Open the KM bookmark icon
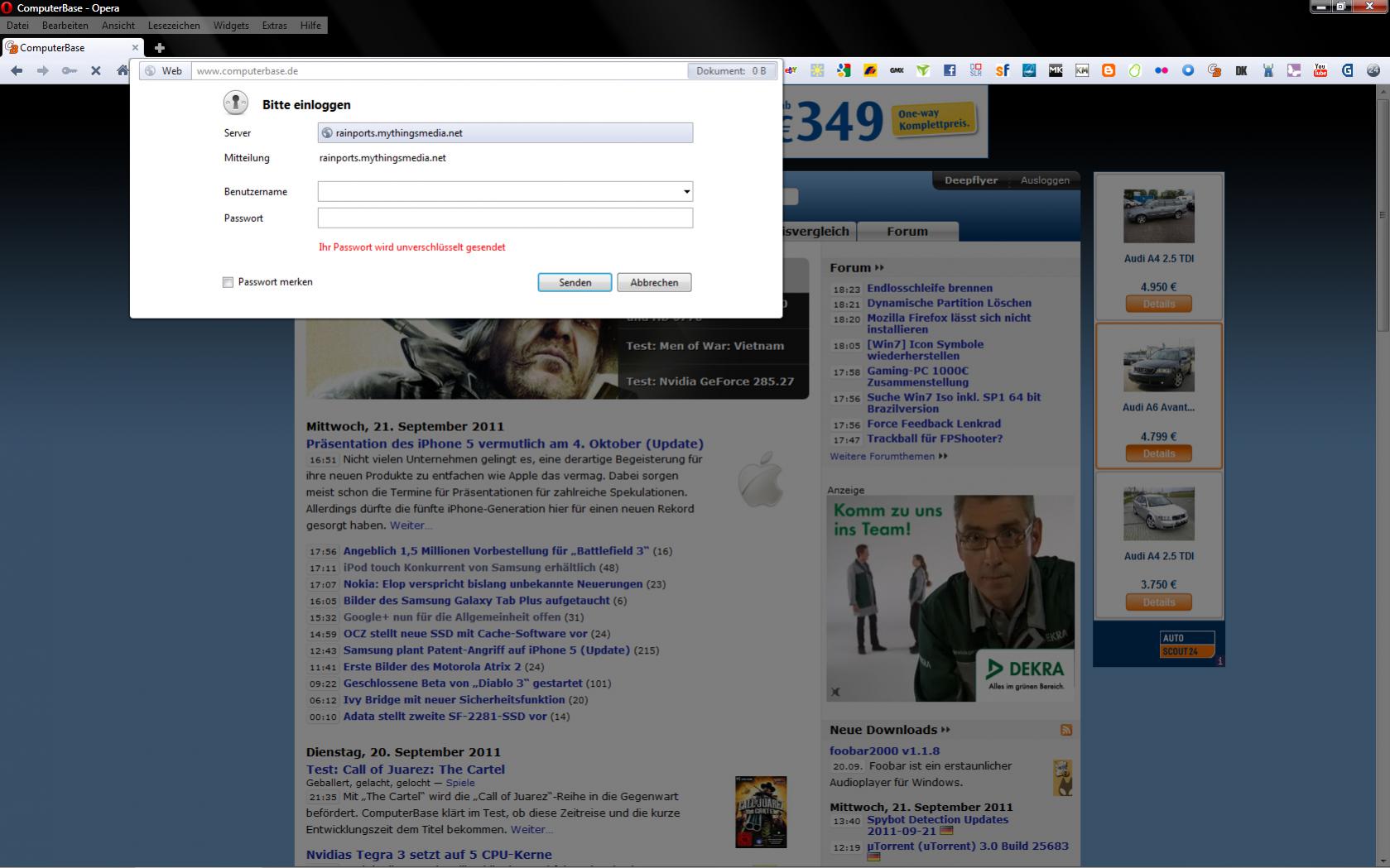 point(1082,71)
